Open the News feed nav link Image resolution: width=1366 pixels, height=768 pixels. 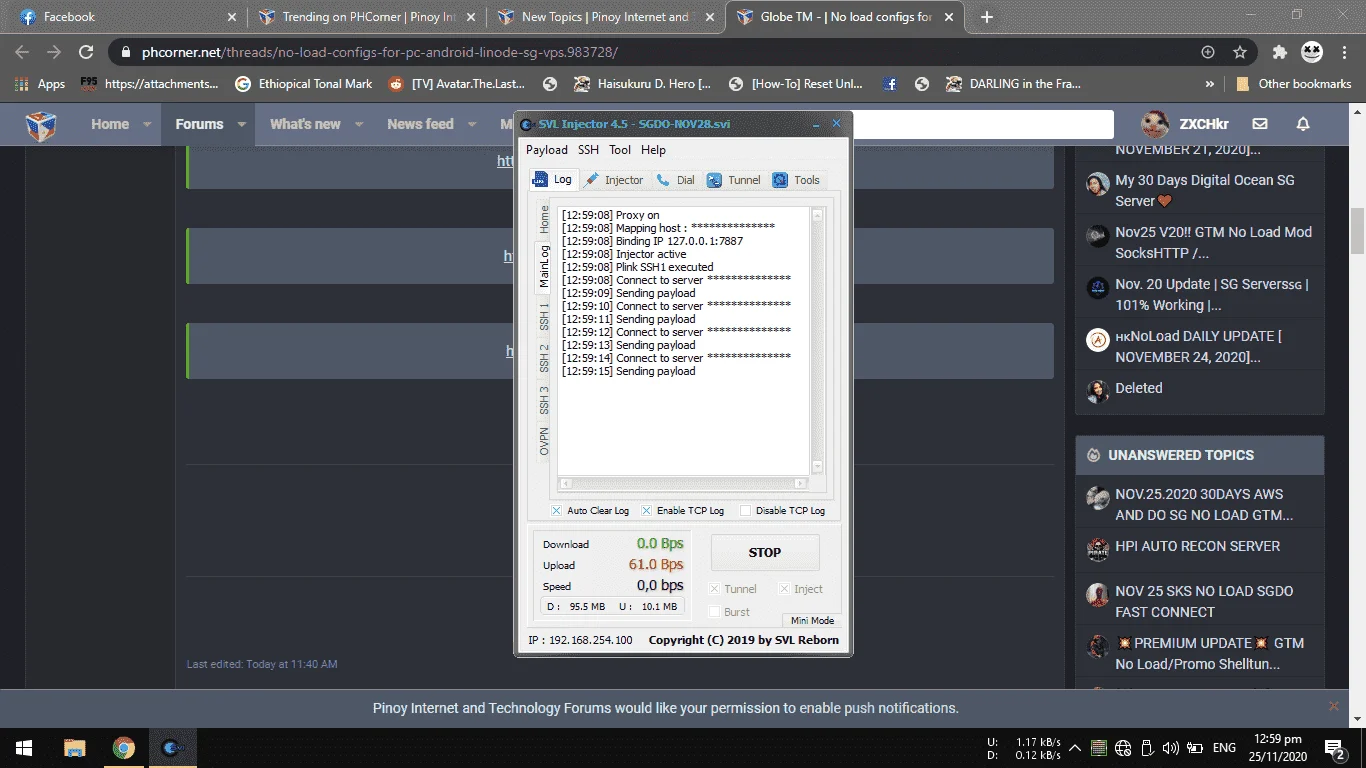click(420, 125)
